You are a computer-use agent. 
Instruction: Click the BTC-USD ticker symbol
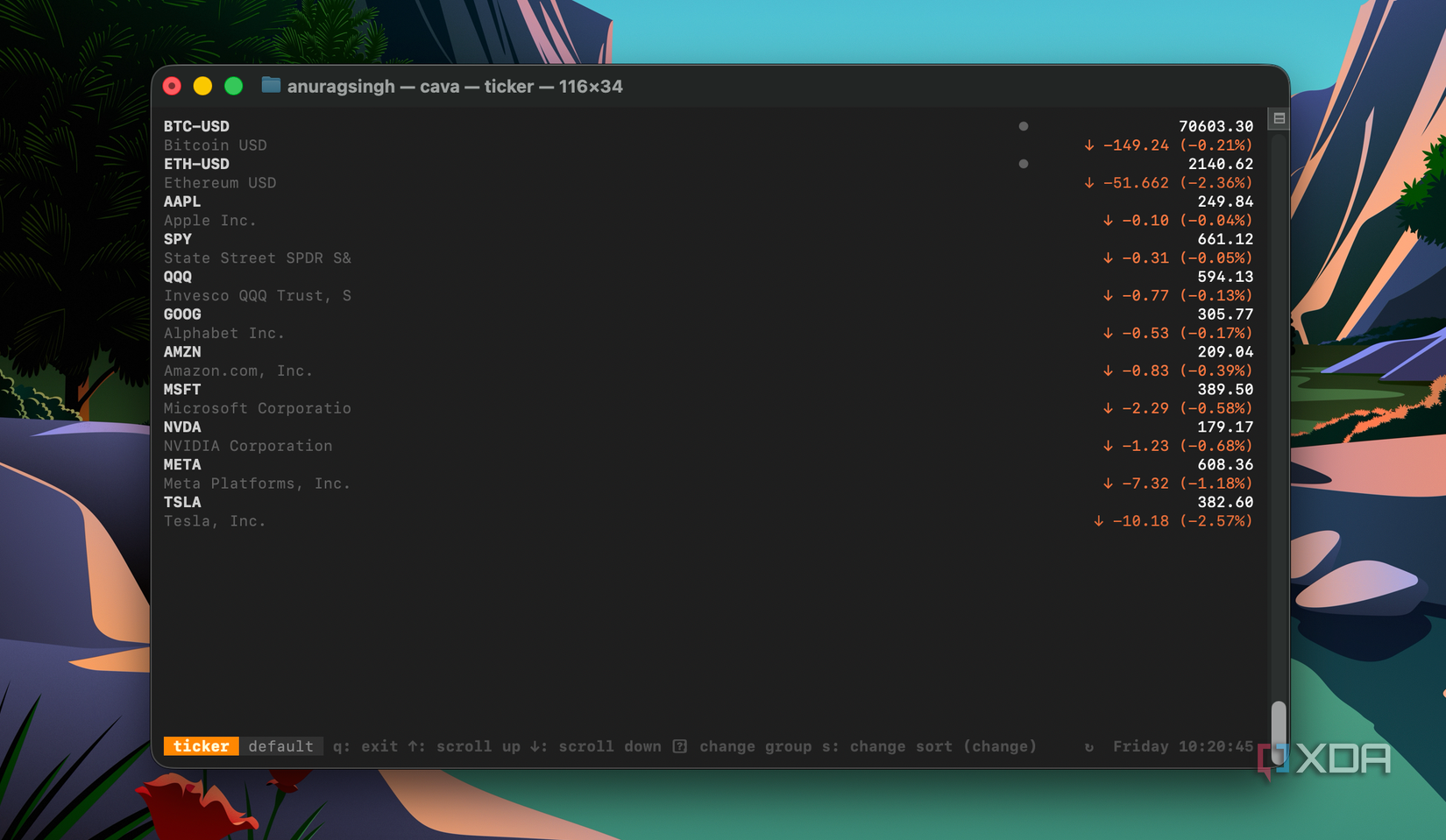196,126
